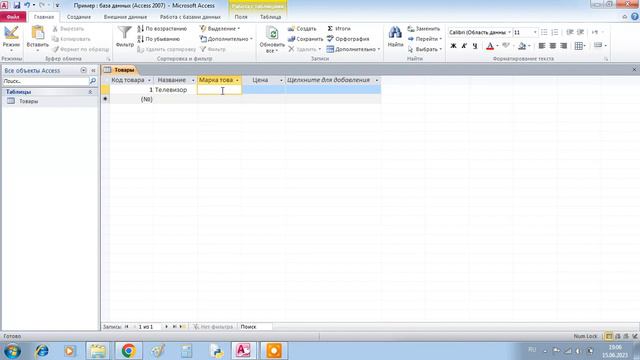Open Internet Explorer from taskbar

click(x=42, y=351)
